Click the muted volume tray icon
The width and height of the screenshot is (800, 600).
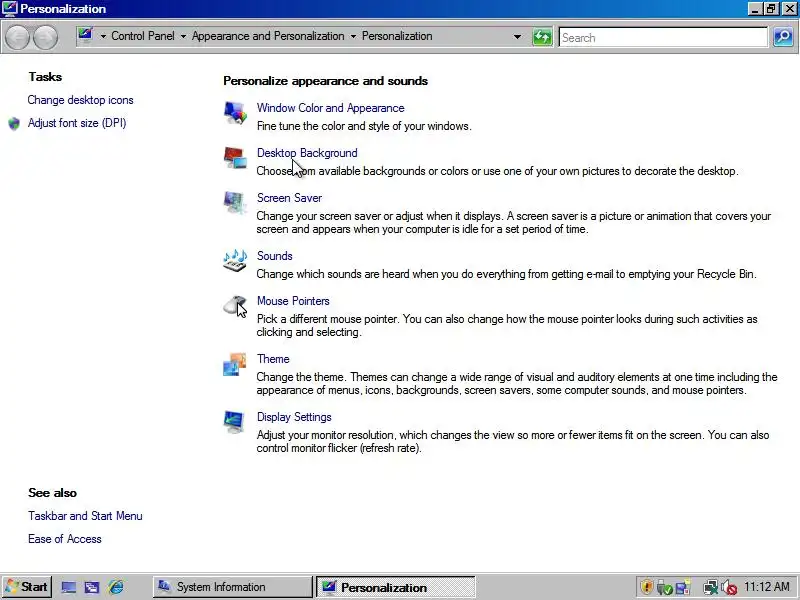[730, 587]
